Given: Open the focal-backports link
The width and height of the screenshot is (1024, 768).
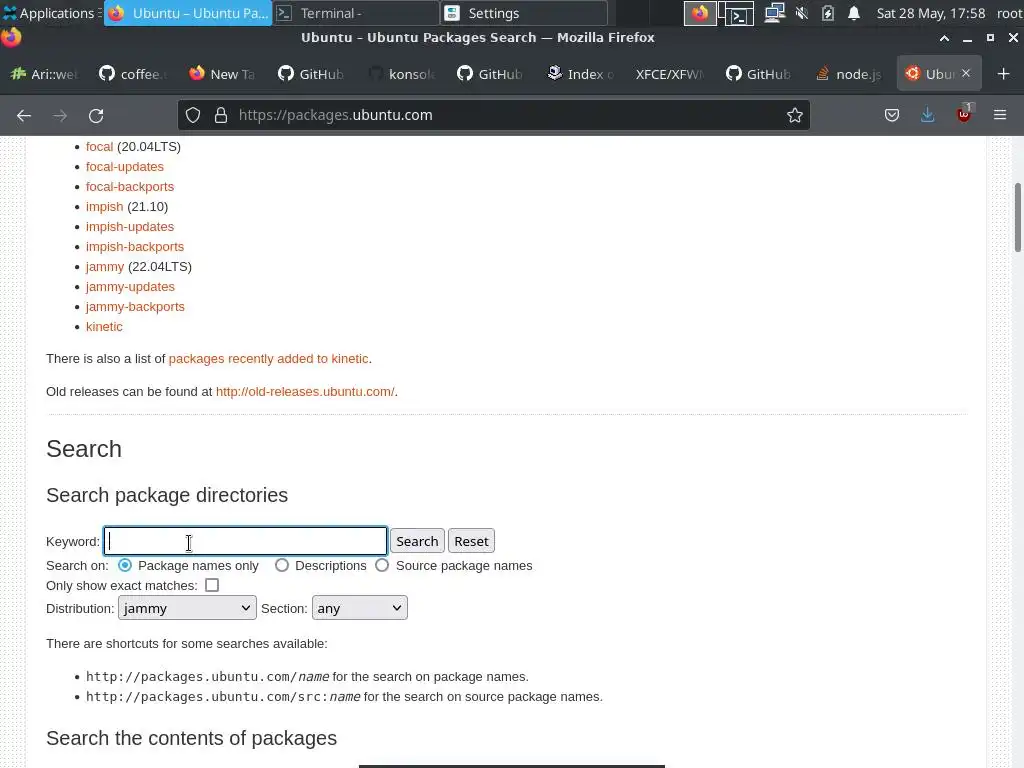Looking at the screenshot, I should point(130,187).
